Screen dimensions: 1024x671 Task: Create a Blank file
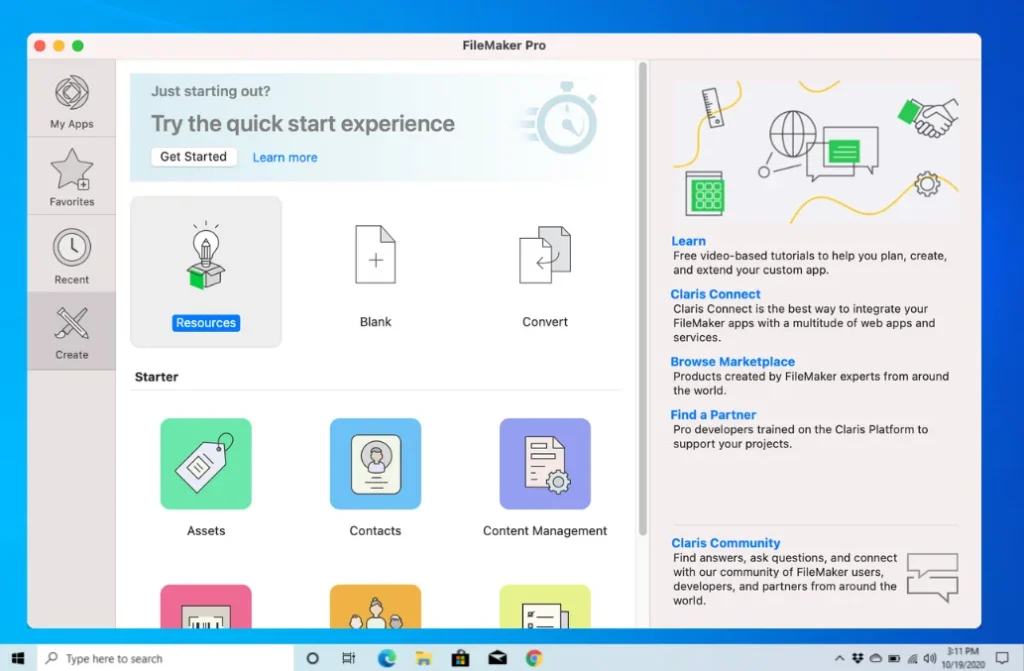(x=375, y=256)
